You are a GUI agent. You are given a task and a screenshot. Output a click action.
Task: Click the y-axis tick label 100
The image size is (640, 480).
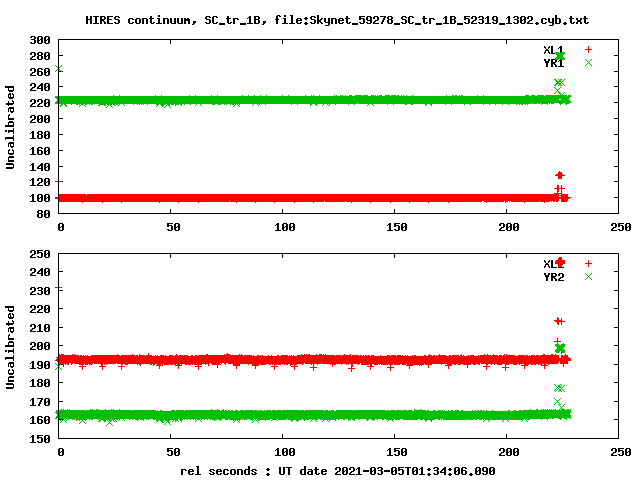click(40, 198)
